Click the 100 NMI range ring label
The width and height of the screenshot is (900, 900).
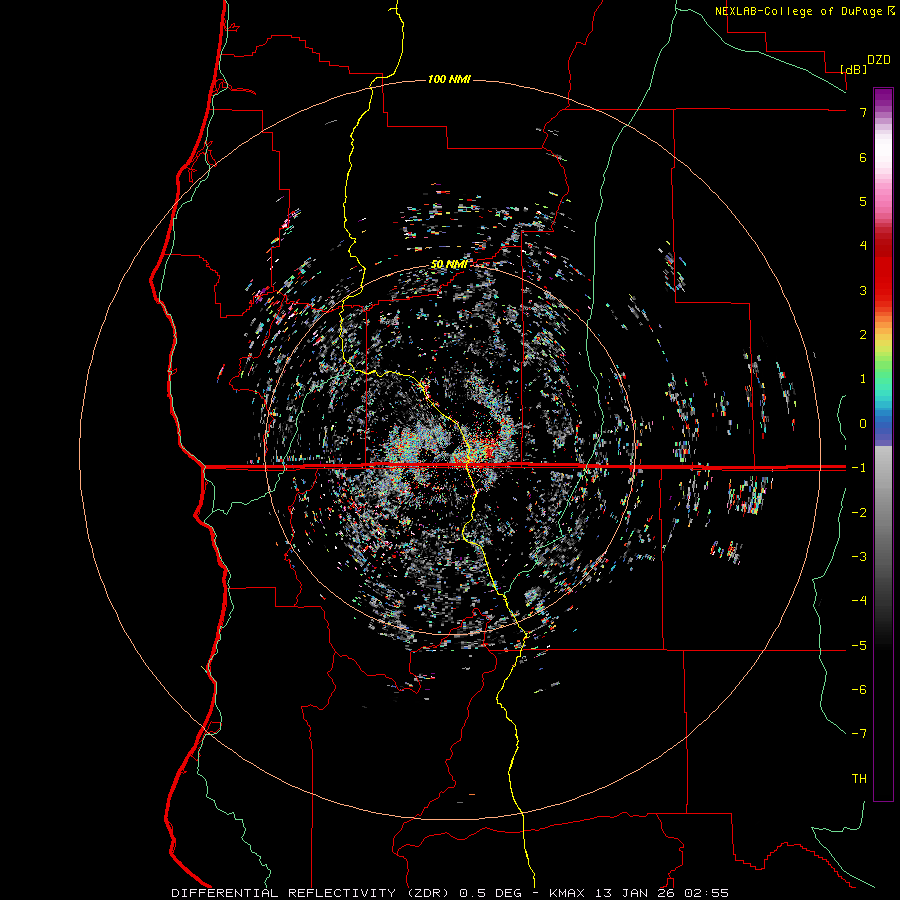point(449,79)
